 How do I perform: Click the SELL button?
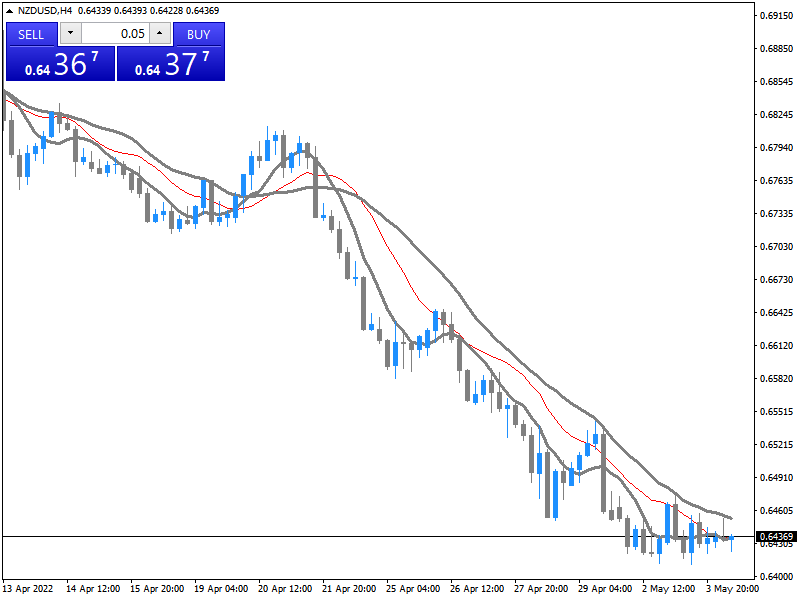[x=31, y=34]
